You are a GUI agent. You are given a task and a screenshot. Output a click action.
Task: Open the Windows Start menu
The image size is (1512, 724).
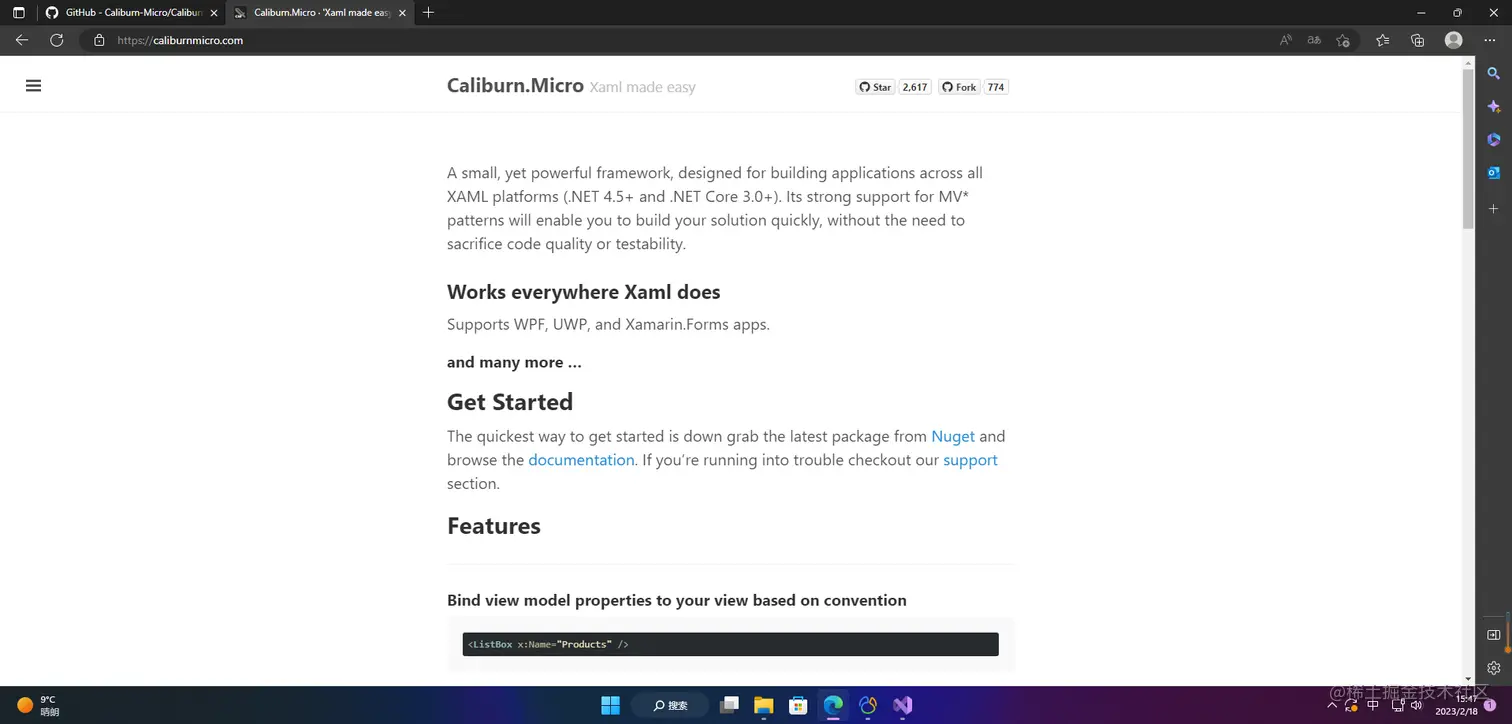coord(610,705)
